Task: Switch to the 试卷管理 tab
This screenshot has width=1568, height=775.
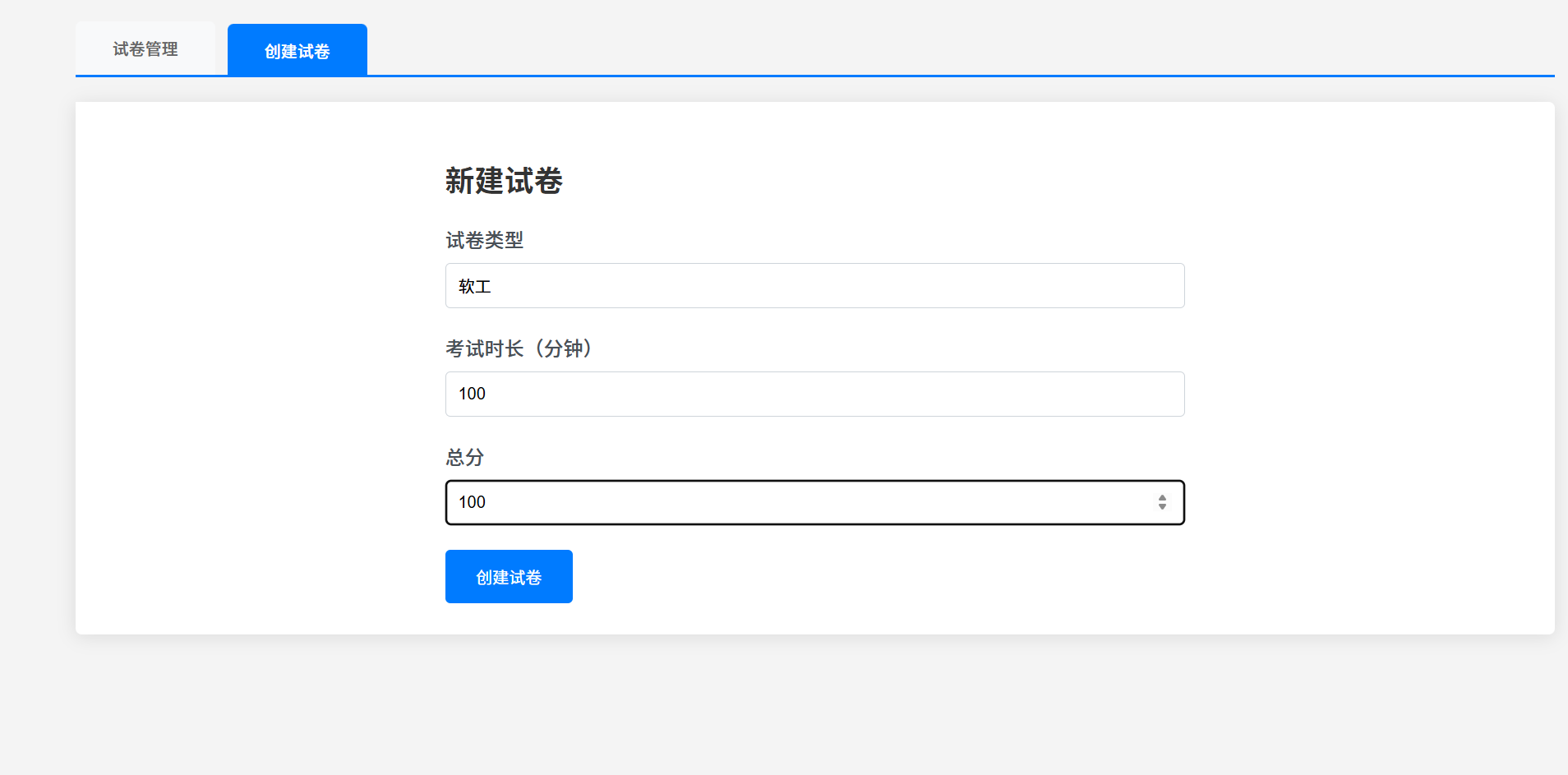Action: pos(145,48)
